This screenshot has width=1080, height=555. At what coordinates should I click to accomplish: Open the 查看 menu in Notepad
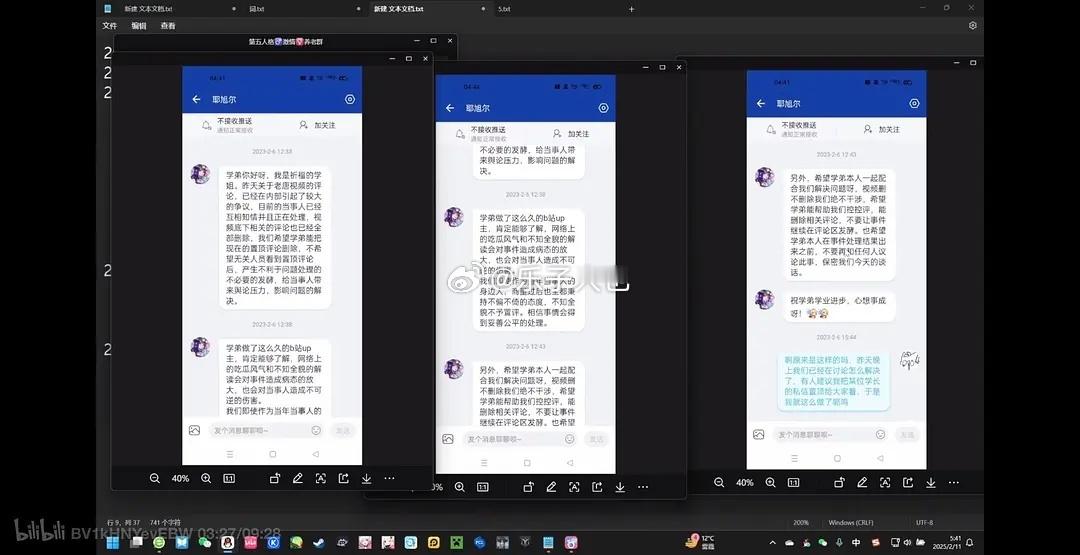click(x=168, y=25)
